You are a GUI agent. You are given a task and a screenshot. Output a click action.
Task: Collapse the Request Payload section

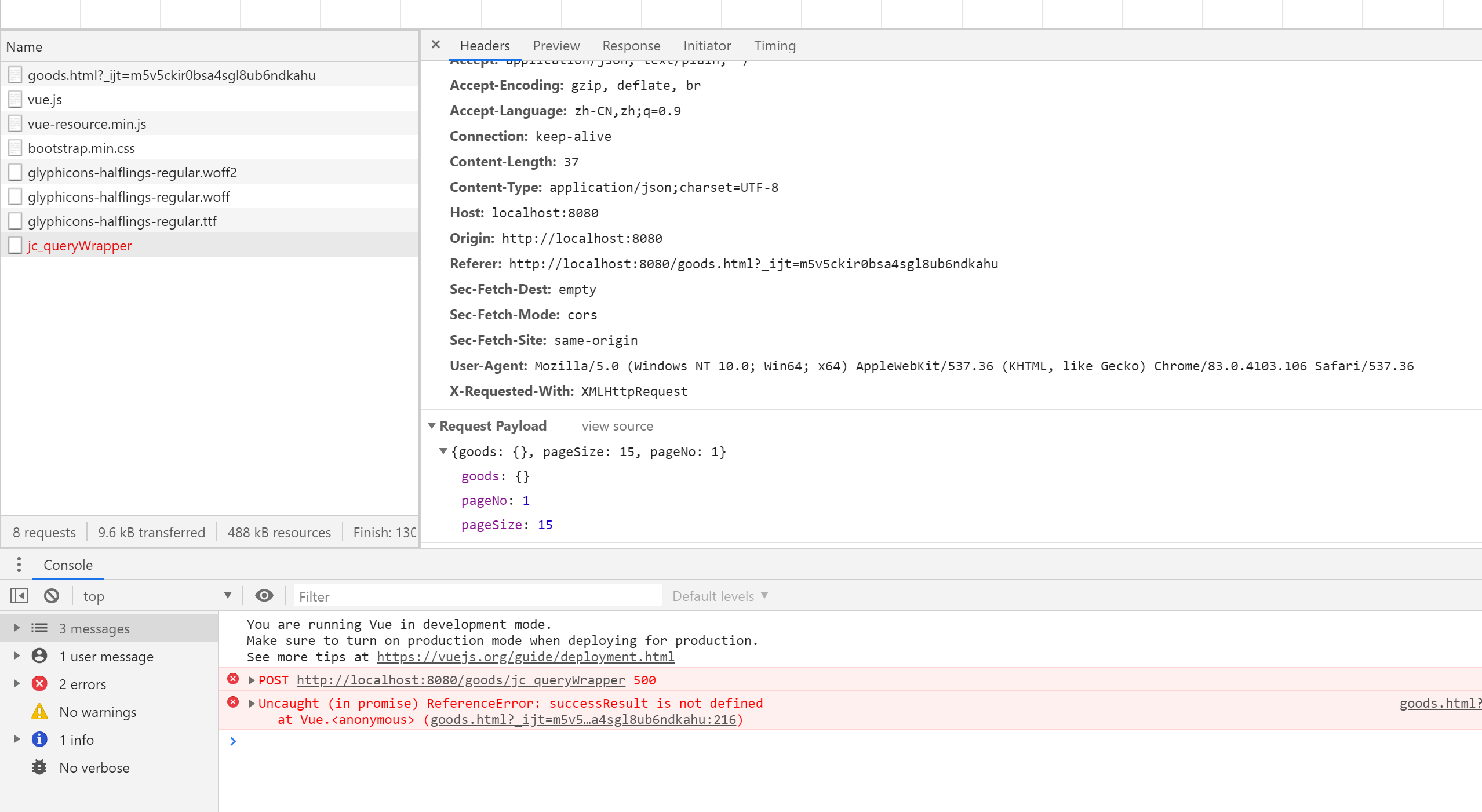(x=432, y=425)
